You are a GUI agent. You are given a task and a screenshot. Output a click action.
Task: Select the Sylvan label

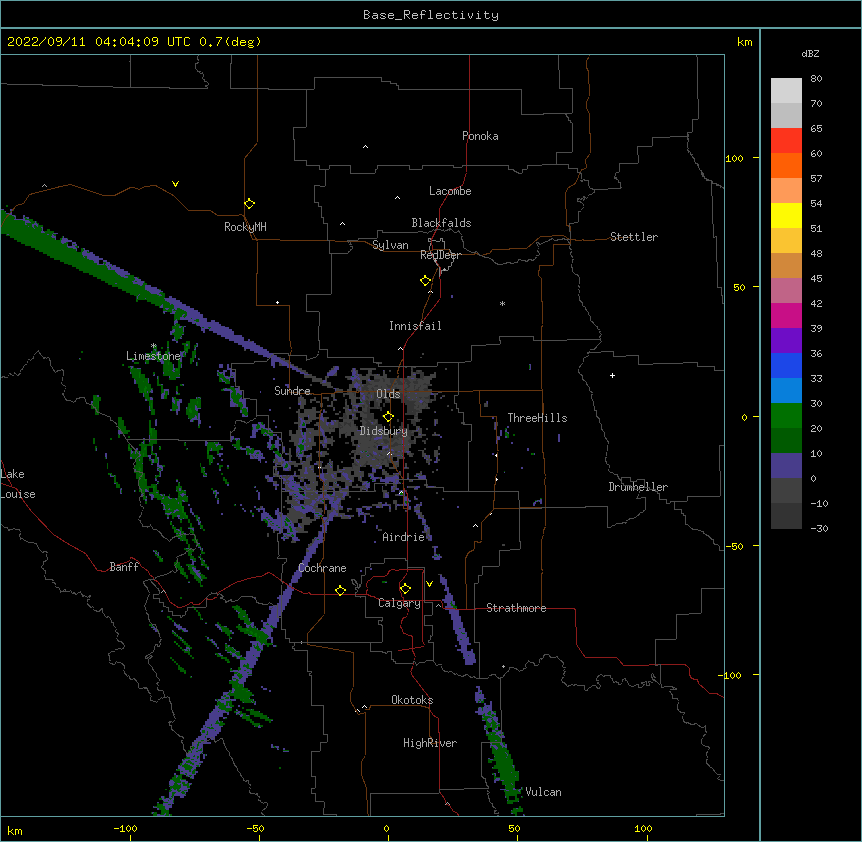[390, 245]
